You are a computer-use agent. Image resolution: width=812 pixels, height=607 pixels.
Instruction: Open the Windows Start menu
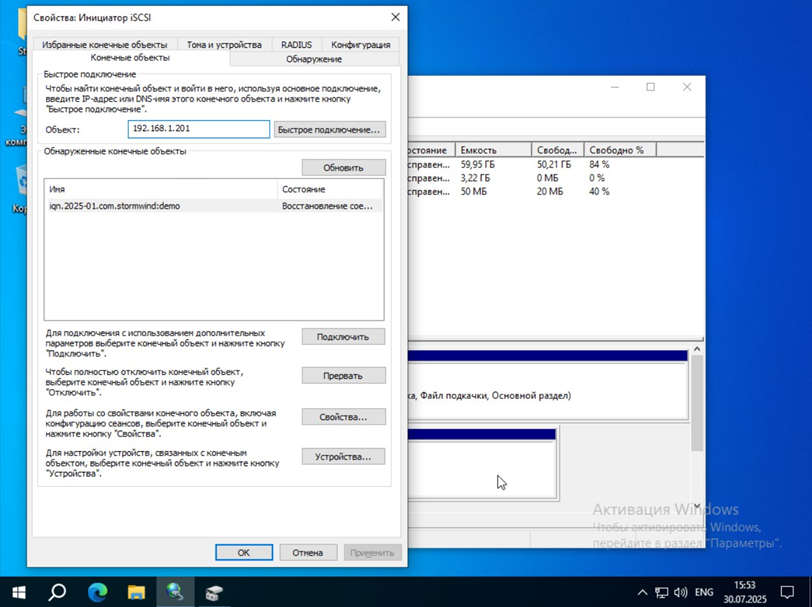(x=19, y=591)
